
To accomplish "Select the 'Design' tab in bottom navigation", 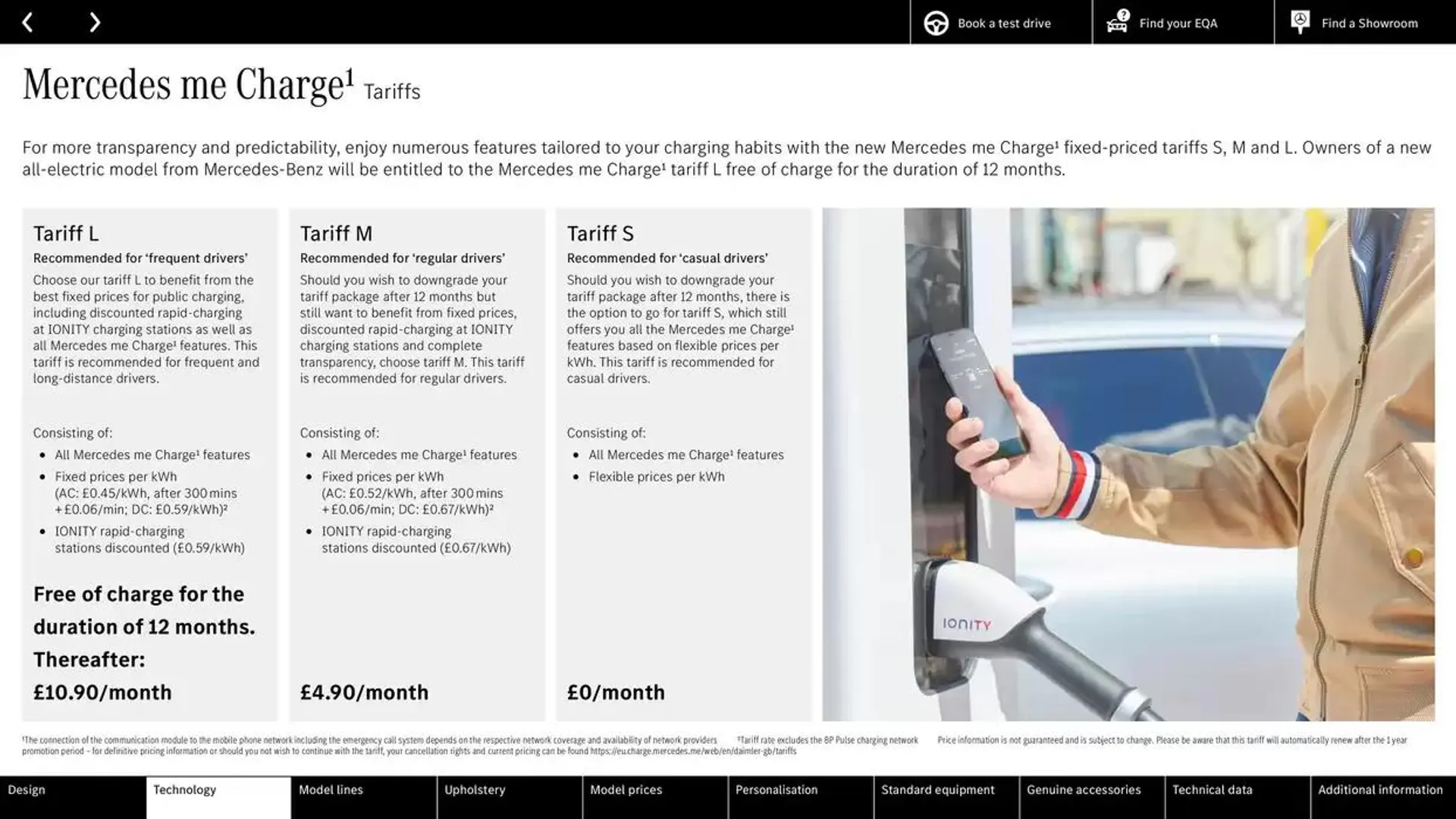I will (26, 790).
